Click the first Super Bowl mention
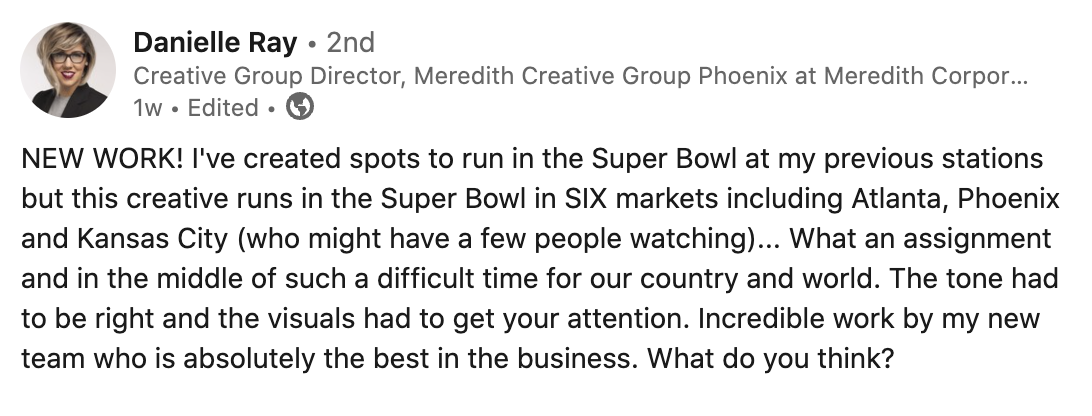Screen dimensions: 1092x416 coord(664,159)
